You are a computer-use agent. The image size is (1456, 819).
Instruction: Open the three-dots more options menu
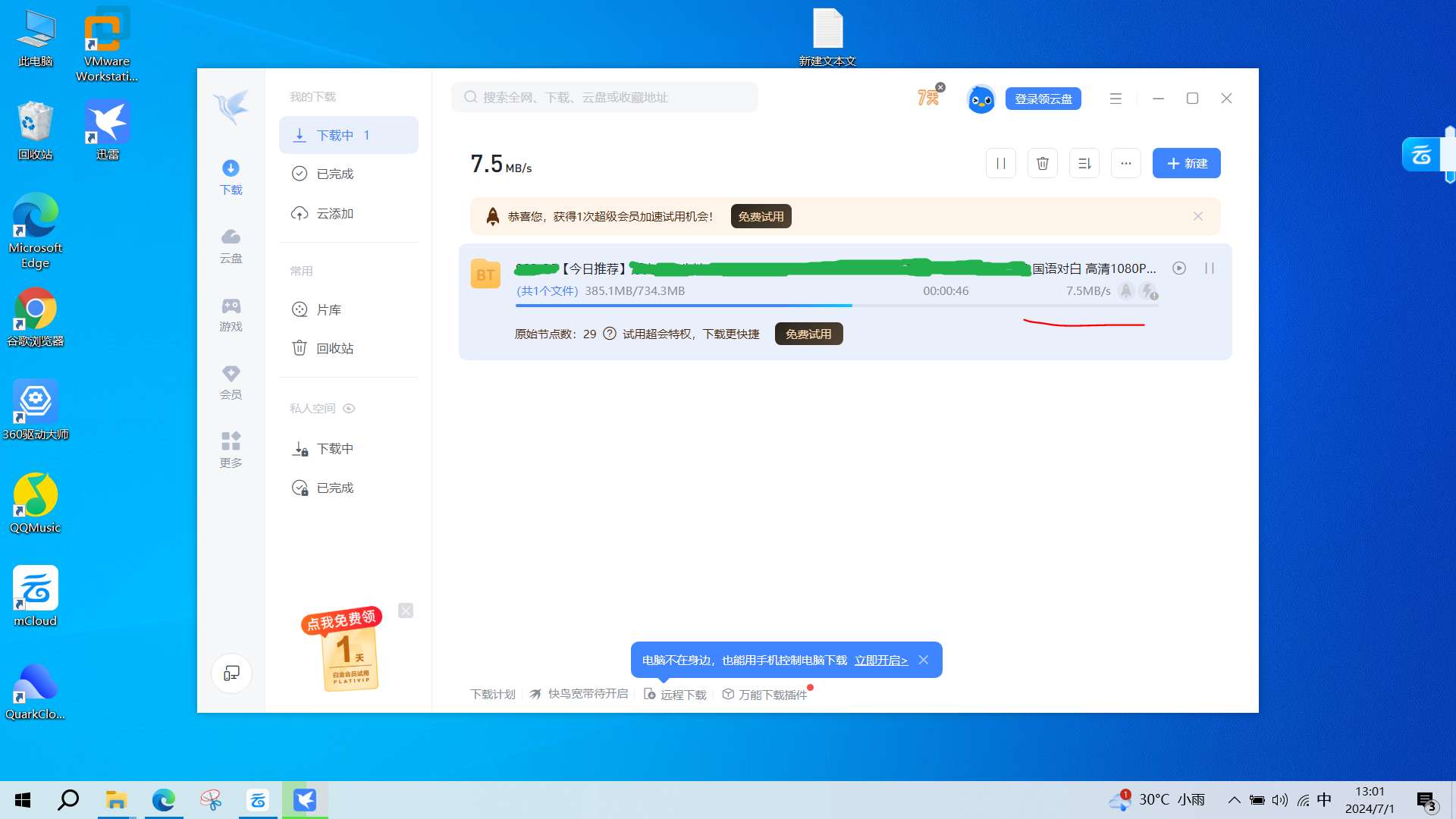click(x=1125, y=163)
